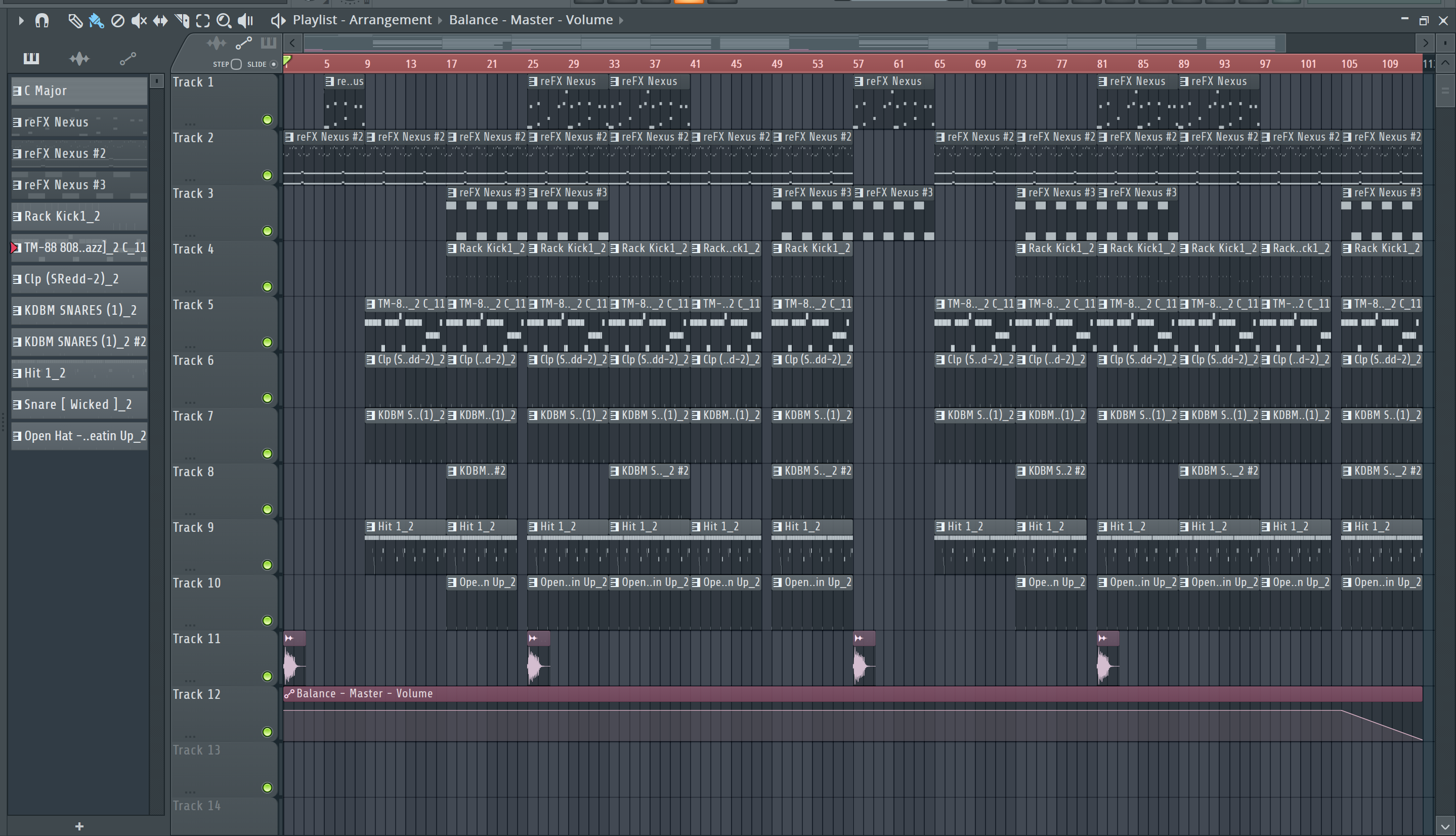This screenshot has width=1456, height=836.
Task: Open the three-dot options on Track 1
Action: coord(190,123)
